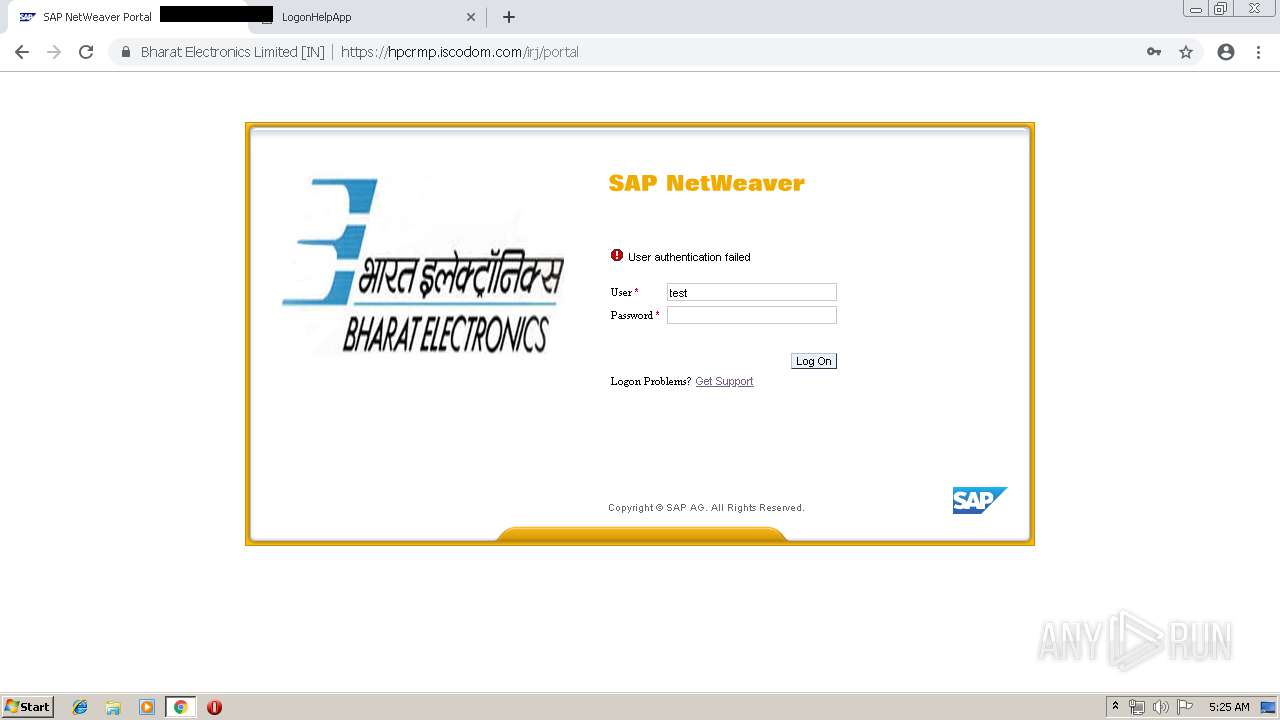Viewport: 1280px width, 720px height.
Task: Click the address bar URL
Action: 460,52
